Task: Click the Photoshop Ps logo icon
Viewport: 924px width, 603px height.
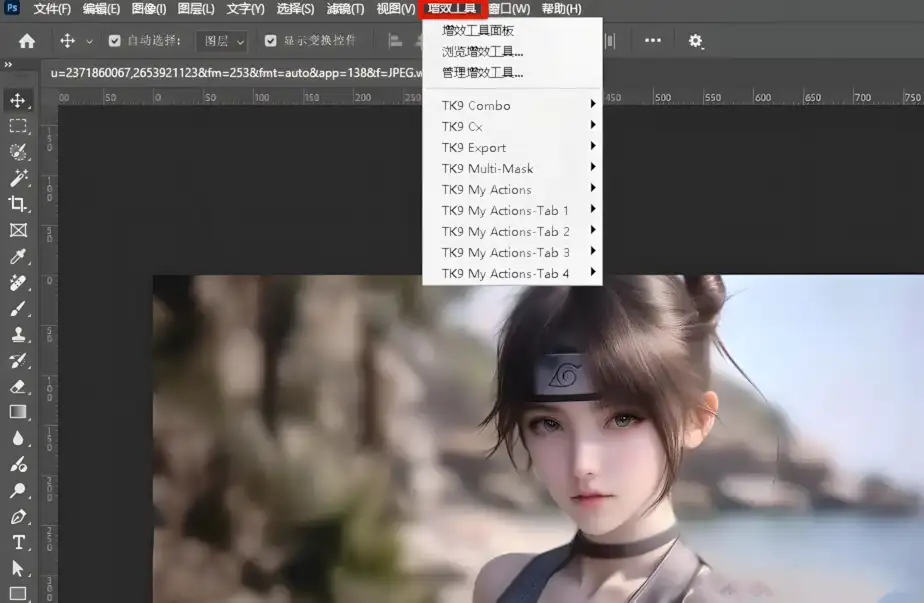Action: point(12,8)
